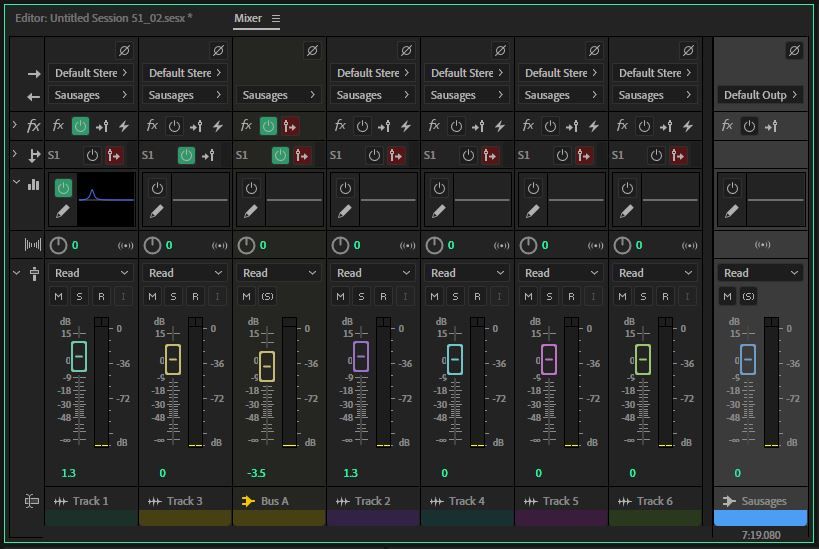Screen dimensions: 819x549
Task: Select the Track 1 name label
Action: point(91,501)
